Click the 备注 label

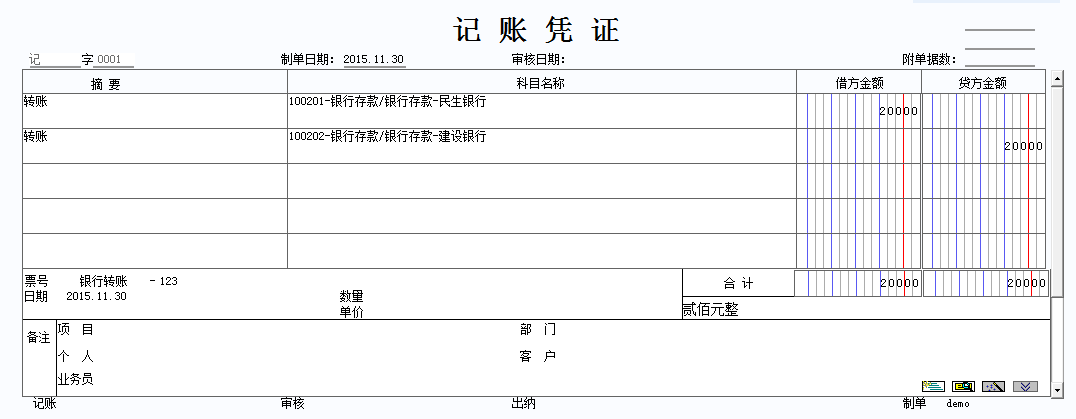coord(38,338)
